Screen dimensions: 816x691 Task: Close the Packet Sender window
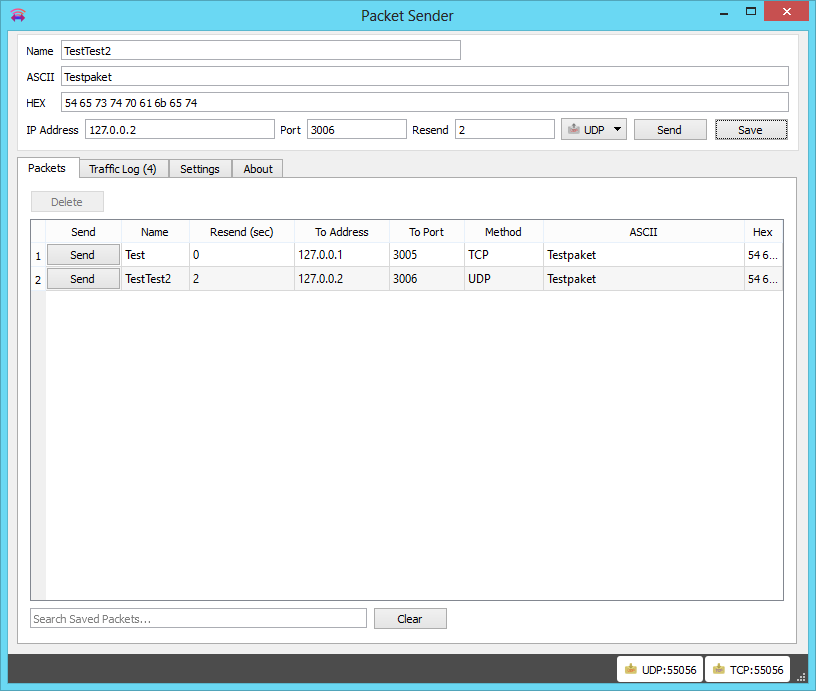(x=786, y=11)
